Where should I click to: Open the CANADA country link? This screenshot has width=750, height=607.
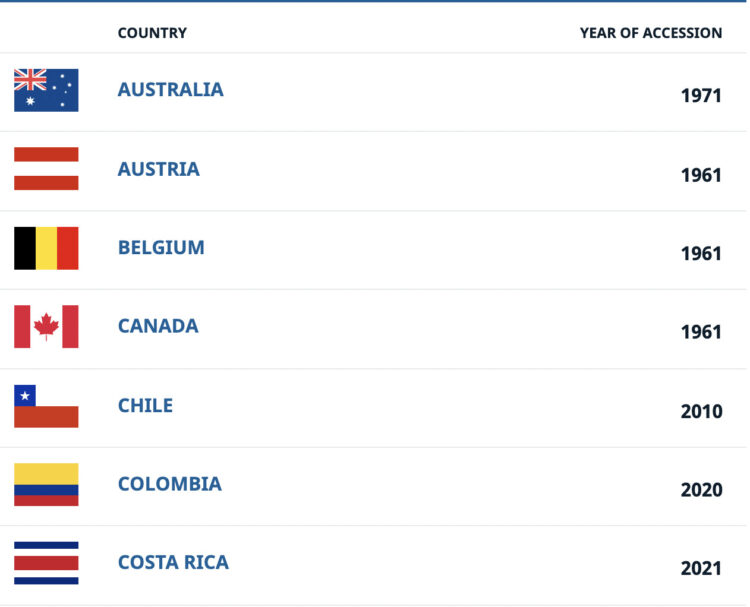coord(158,326)
